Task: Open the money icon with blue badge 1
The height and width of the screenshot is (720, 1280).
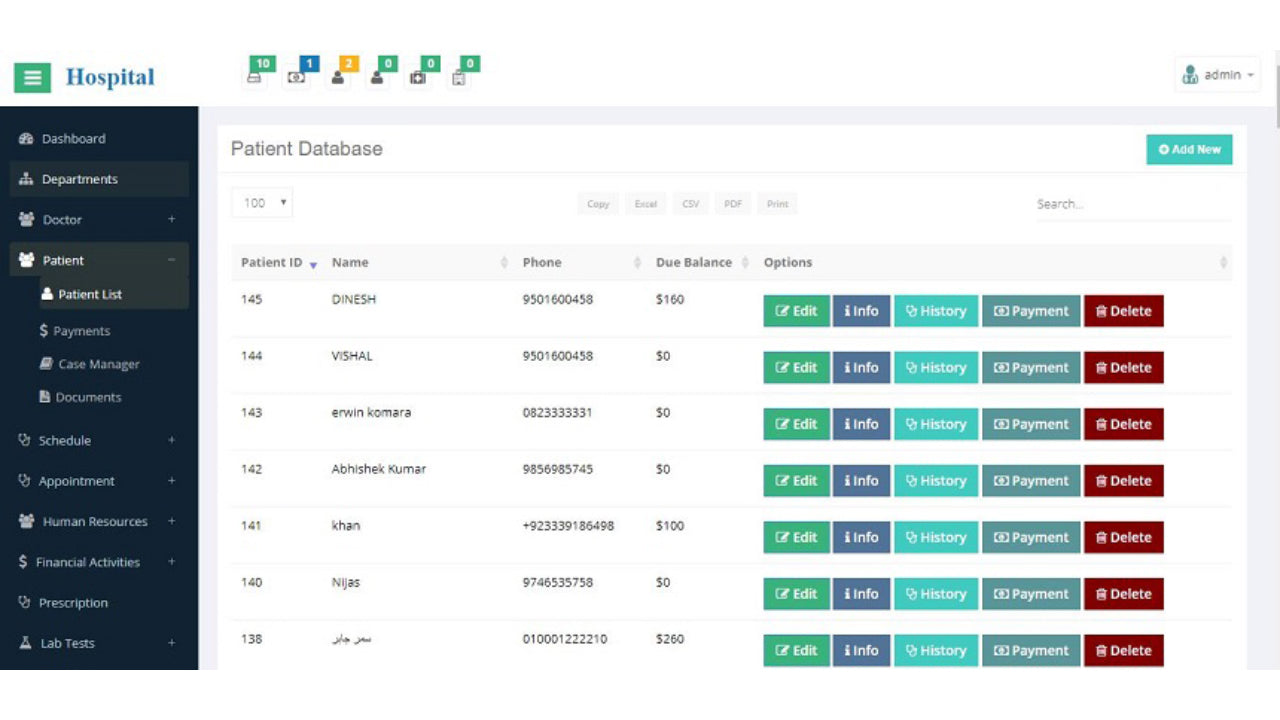Action: click(296, 77)
